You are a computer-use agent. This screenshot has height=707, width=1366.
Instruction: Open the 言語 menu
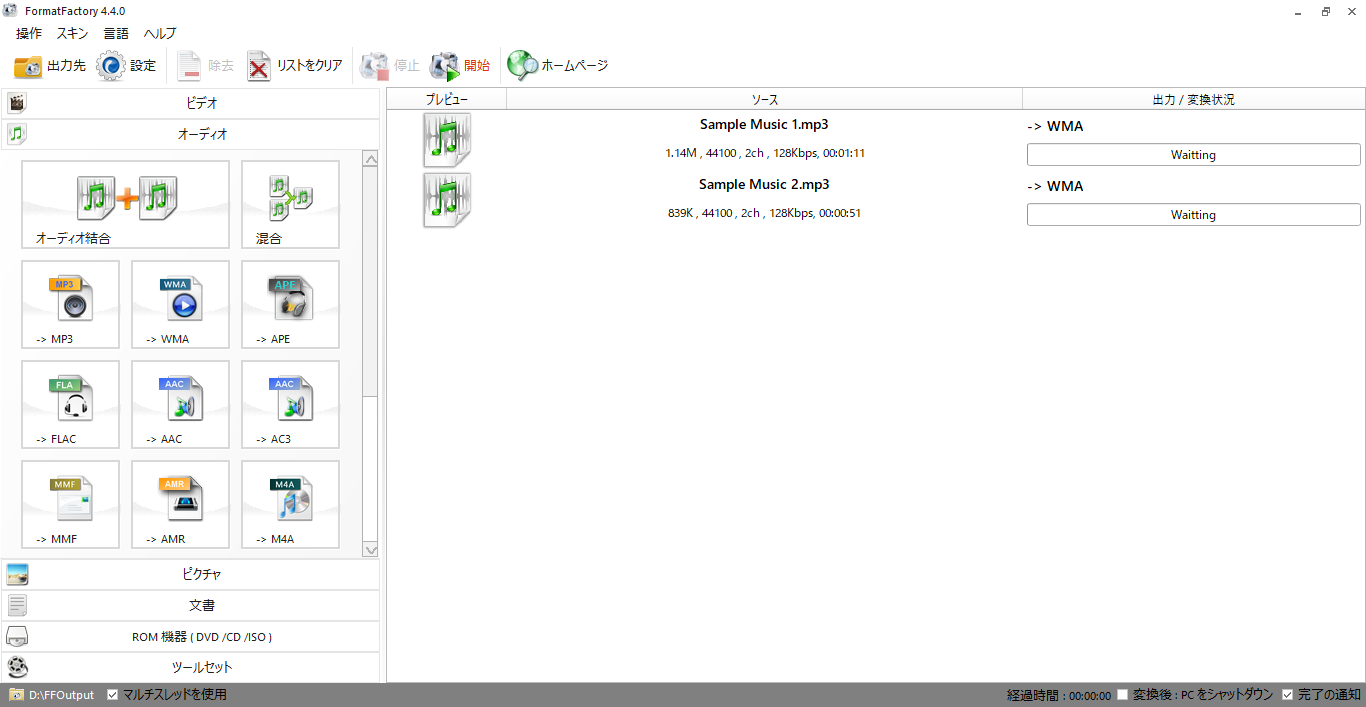pos(116,33)
